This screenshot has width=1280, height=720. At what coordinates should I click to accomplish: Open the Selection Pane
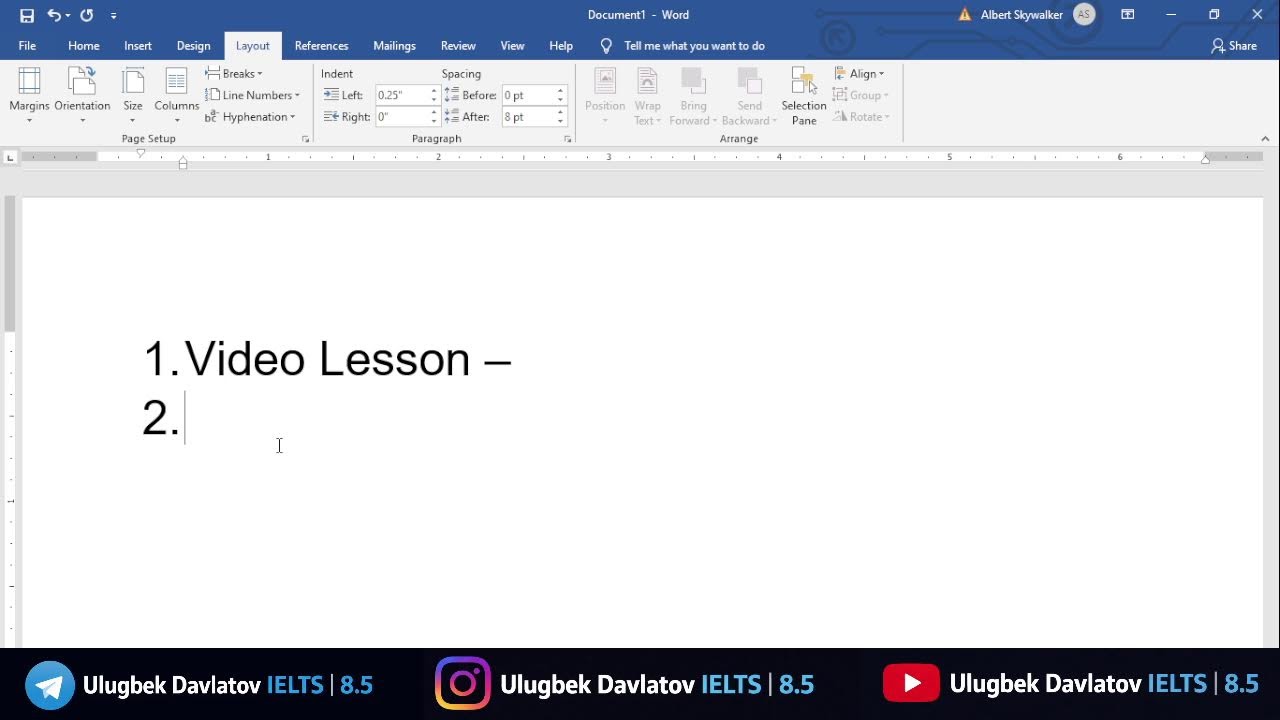[804, 96]
